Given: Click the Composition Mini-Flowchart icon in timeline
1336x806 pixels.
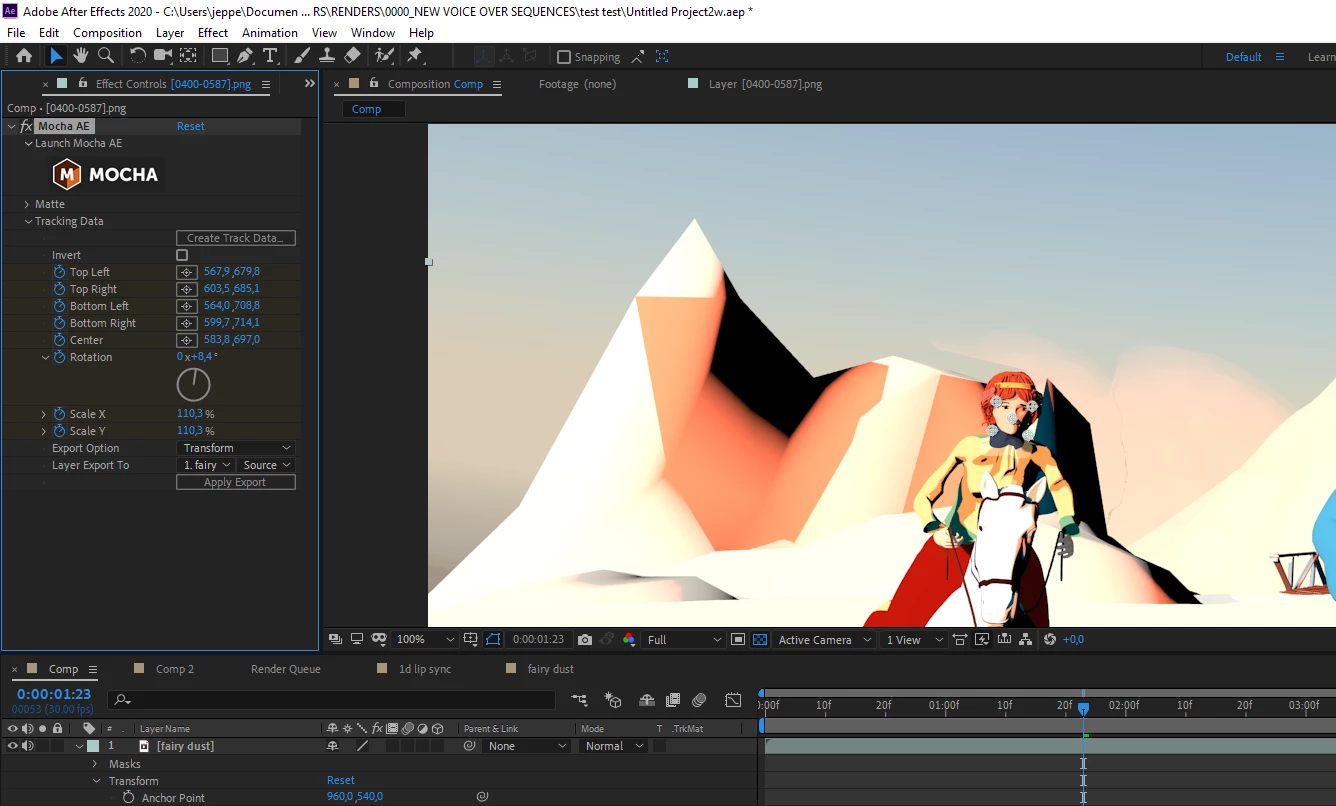Looking at the screenshot, I should click(x=579, y=700).
